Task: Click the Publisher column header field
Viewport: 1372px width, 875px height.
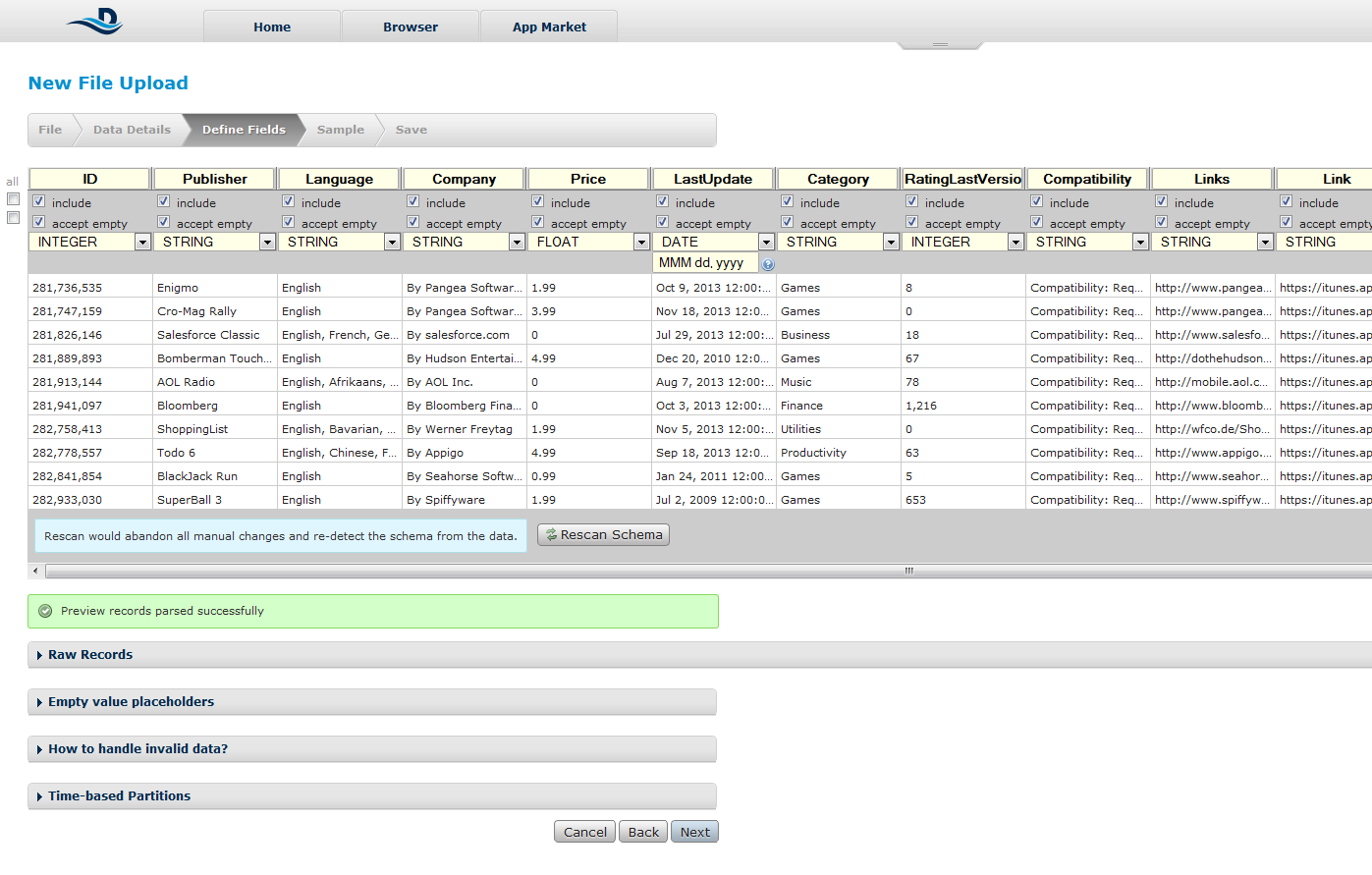Action: point(215,179)
